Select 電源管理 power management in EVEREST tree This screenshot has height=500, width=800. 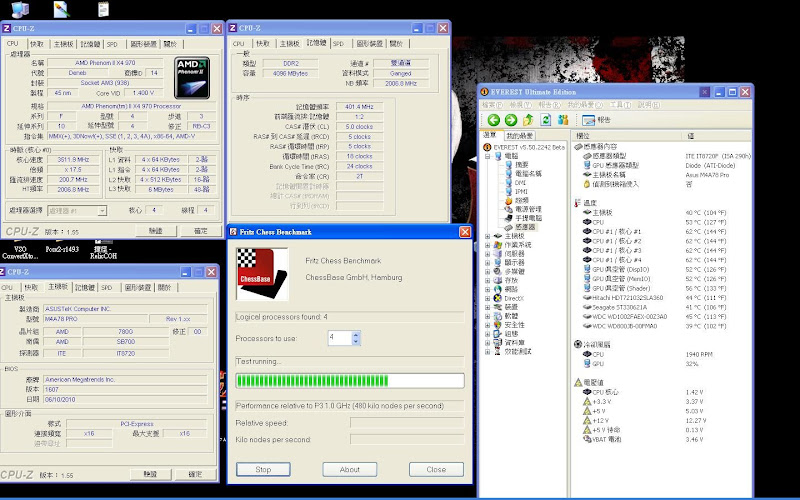tap(528, 209)
